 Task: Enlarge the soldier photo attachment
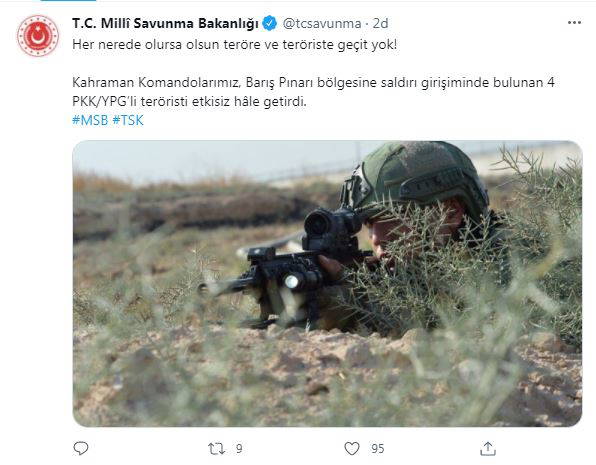pyautogui.click(x=327, y=284)
